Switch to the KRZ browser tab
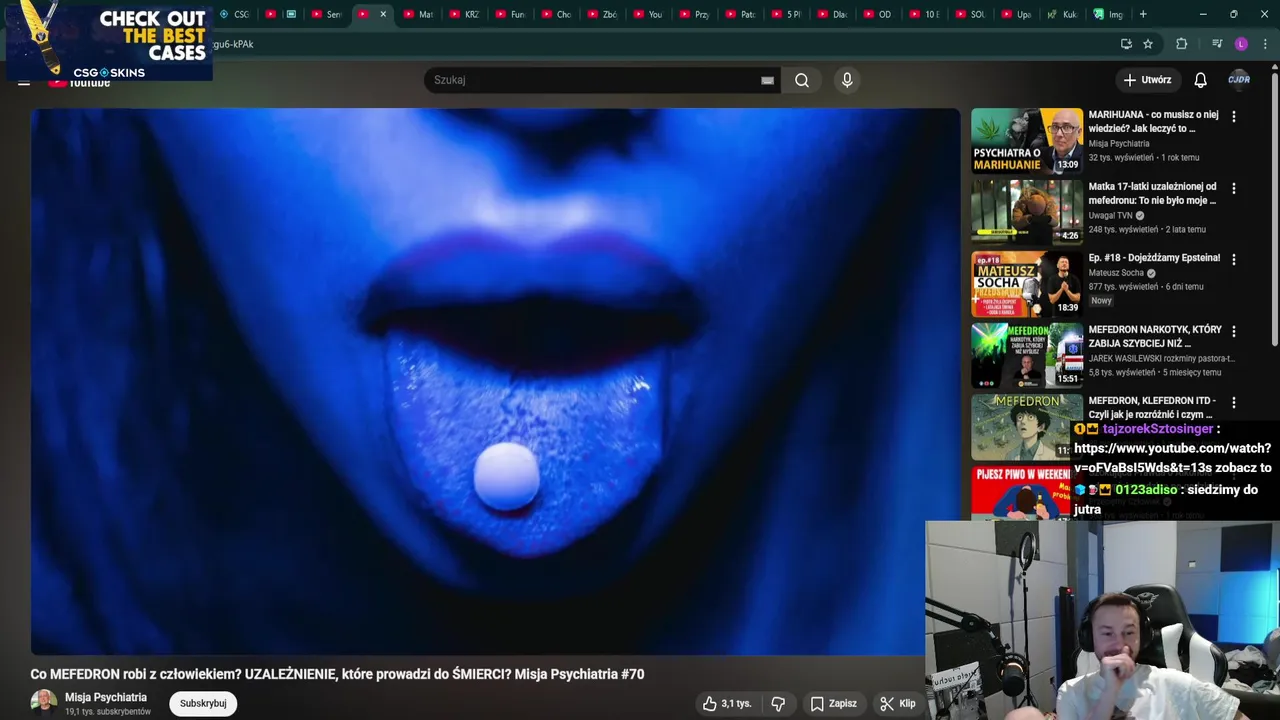The width and height of the screenshot is (1280, 720). pos(464,14)
